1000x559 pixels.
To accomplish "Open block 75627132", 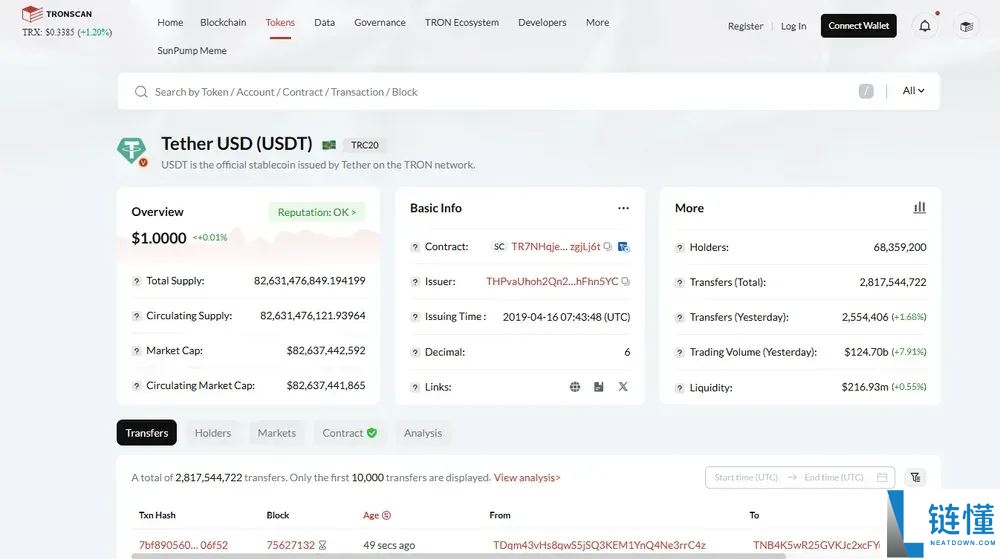I will click(290, 545).
